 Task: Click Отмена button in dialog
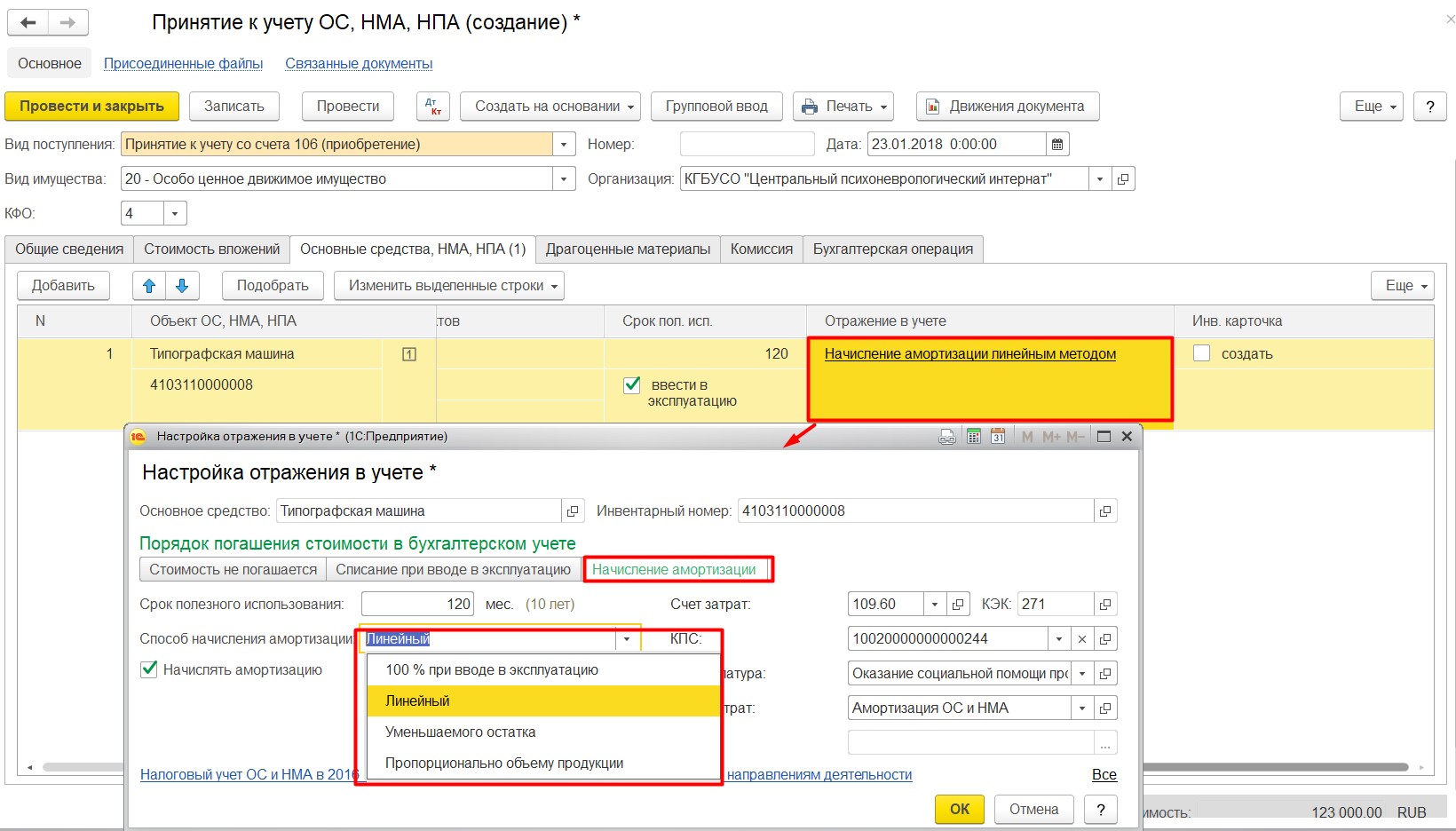(x=1034, y=810)
